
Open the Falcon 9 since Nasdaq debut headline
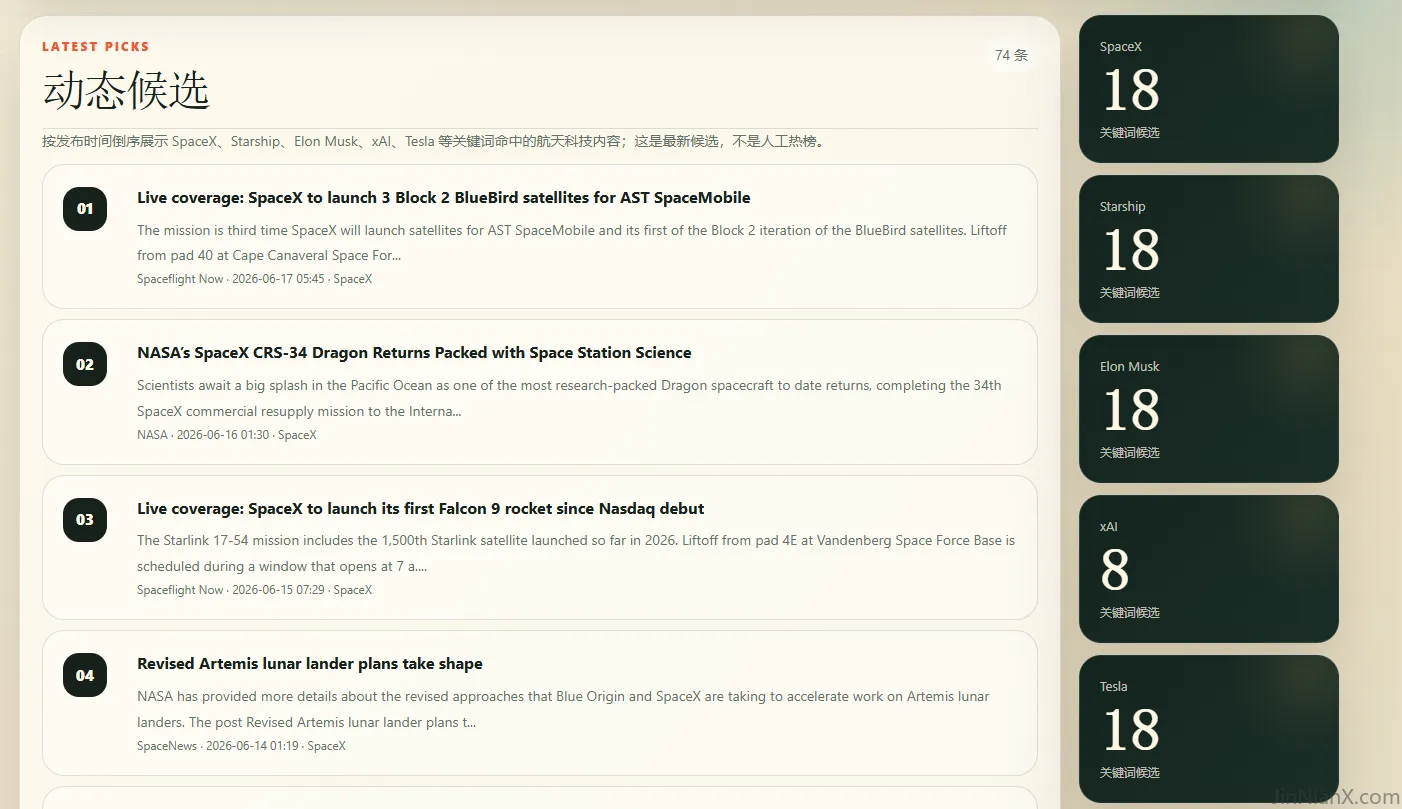[x=421, y=509]
